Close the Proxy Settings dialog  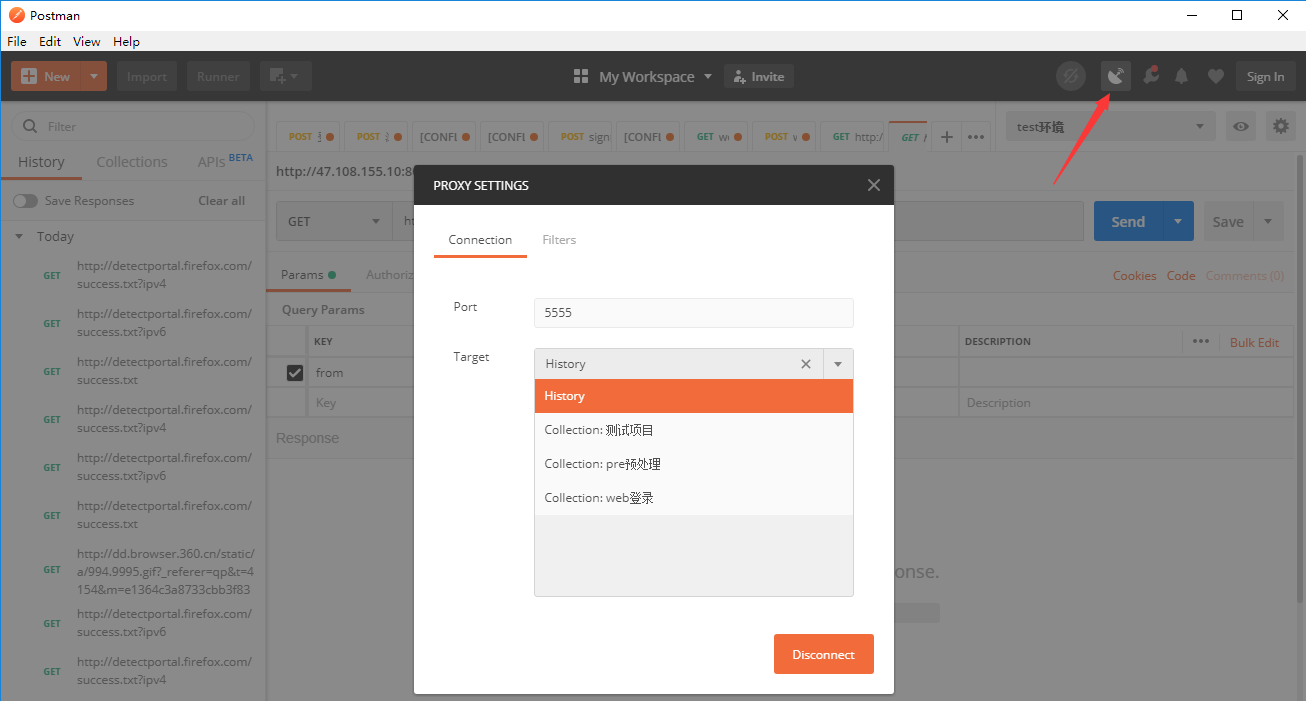pos(874,185)
